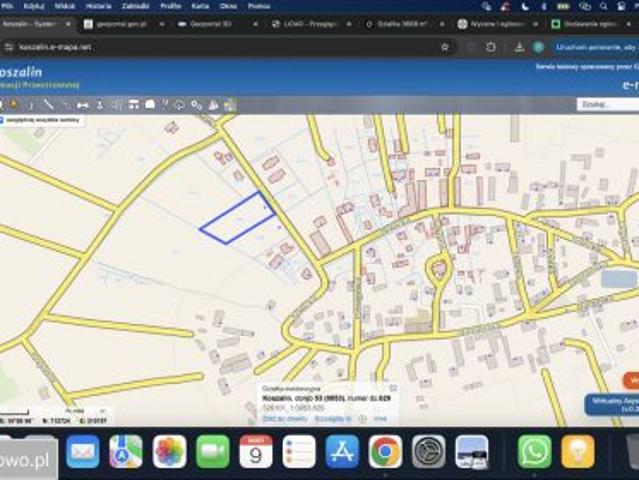This screenshot has width=639, height=480.
Task: Select the line measurement tool in map toolbar
Action: 48,105
